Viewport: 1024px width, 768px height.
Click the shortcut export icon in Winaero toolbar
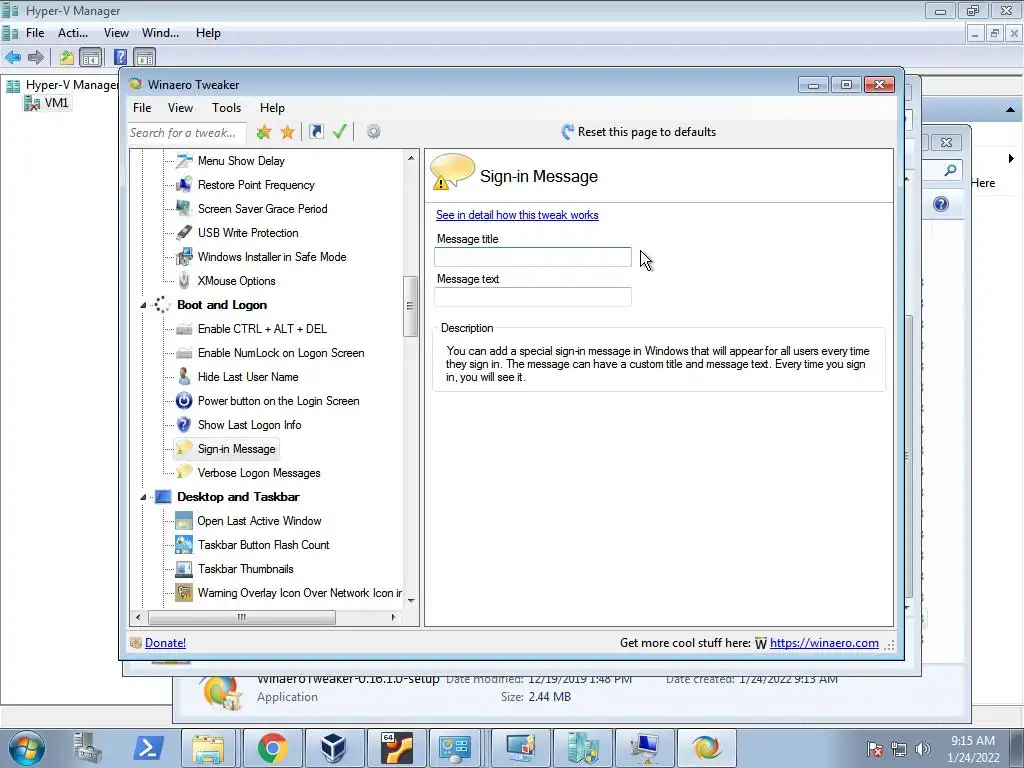(316, 132)
